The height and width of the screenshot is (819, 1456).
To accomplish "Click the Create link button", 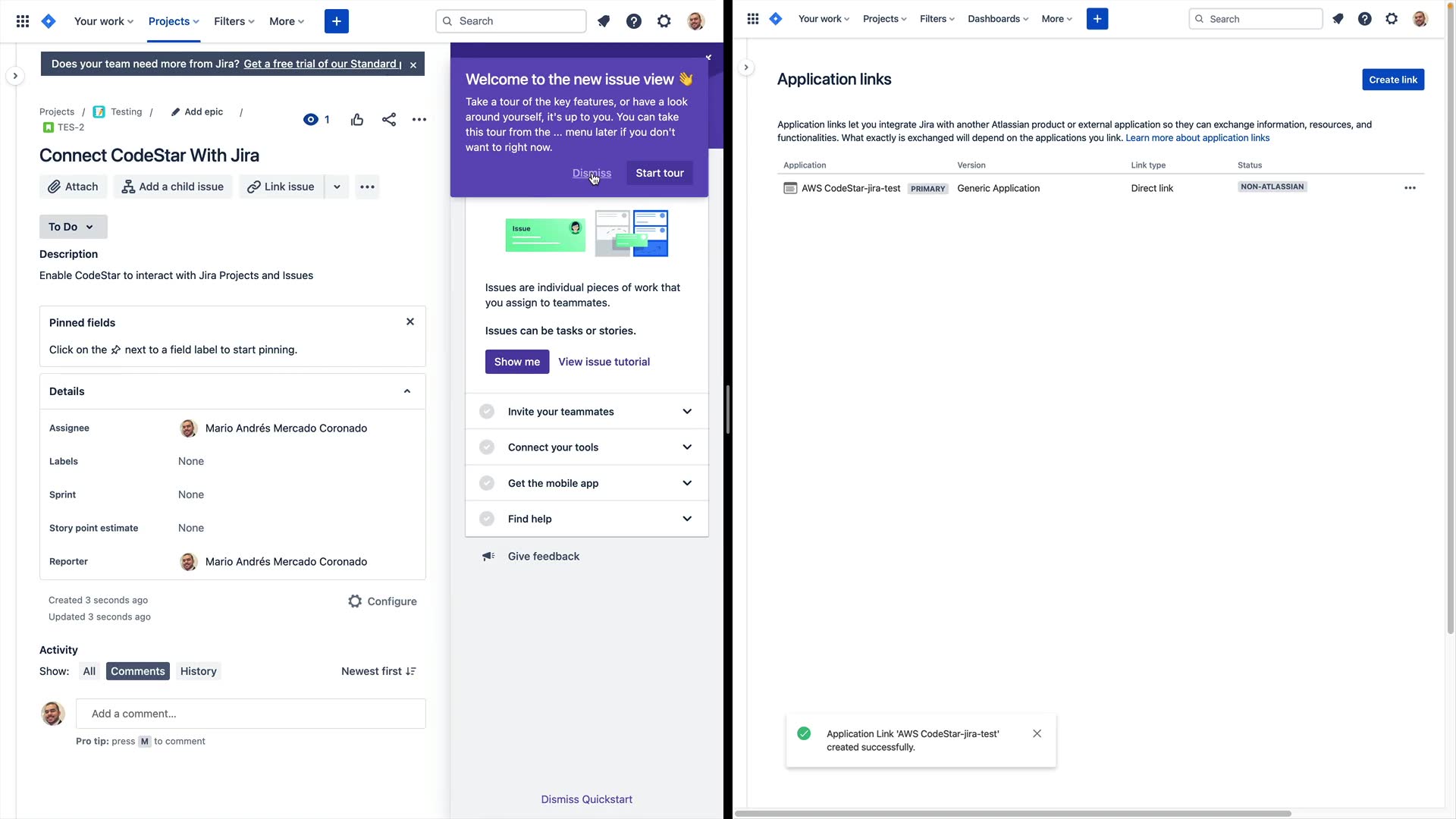I will (x=1392, y=80).
